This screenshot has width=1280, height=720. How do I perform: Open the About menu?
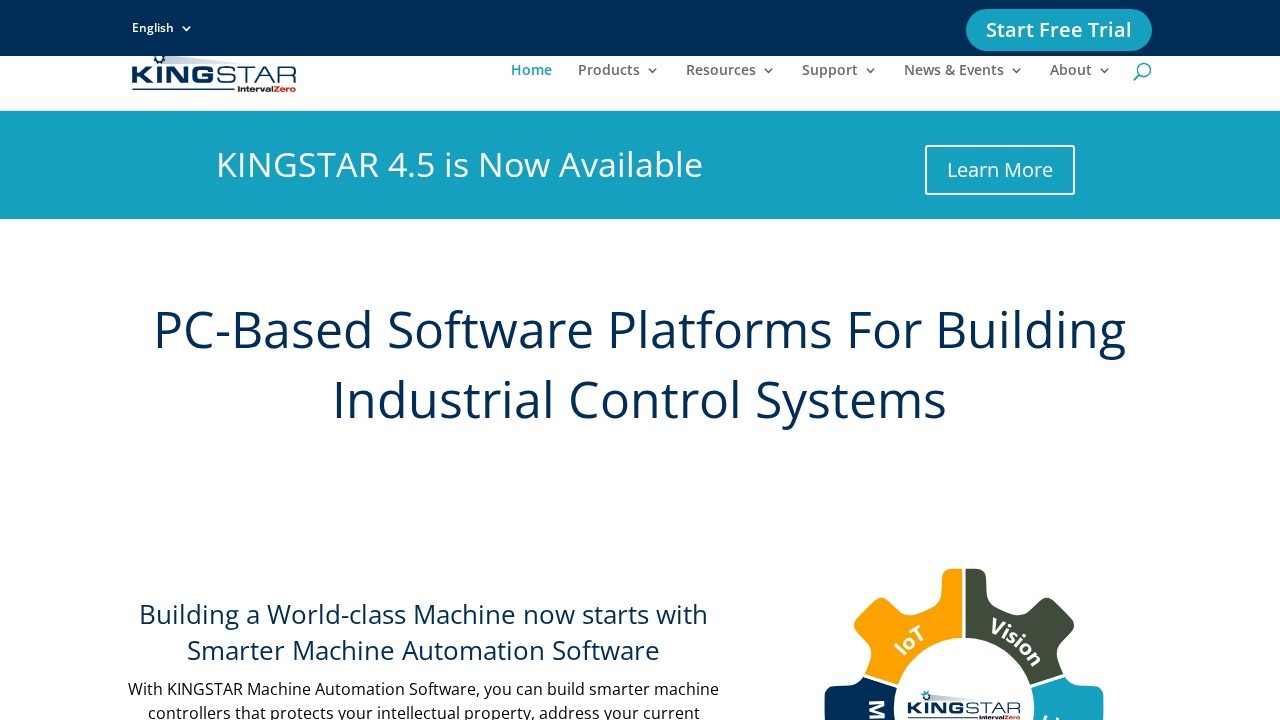[1079, 70]
